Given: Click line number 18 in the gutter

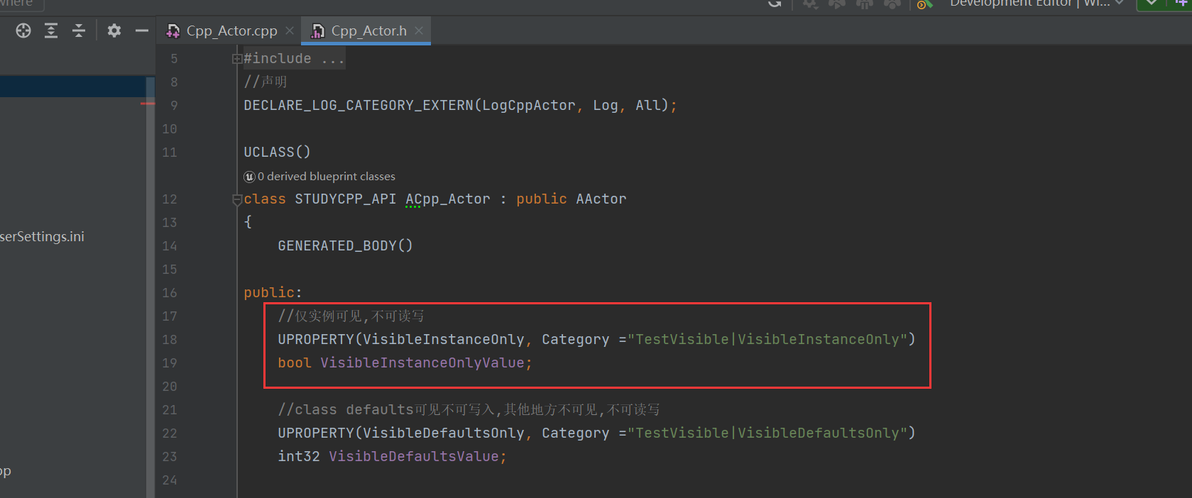Looking at the screenshot, I should click(x=168, y=339).
